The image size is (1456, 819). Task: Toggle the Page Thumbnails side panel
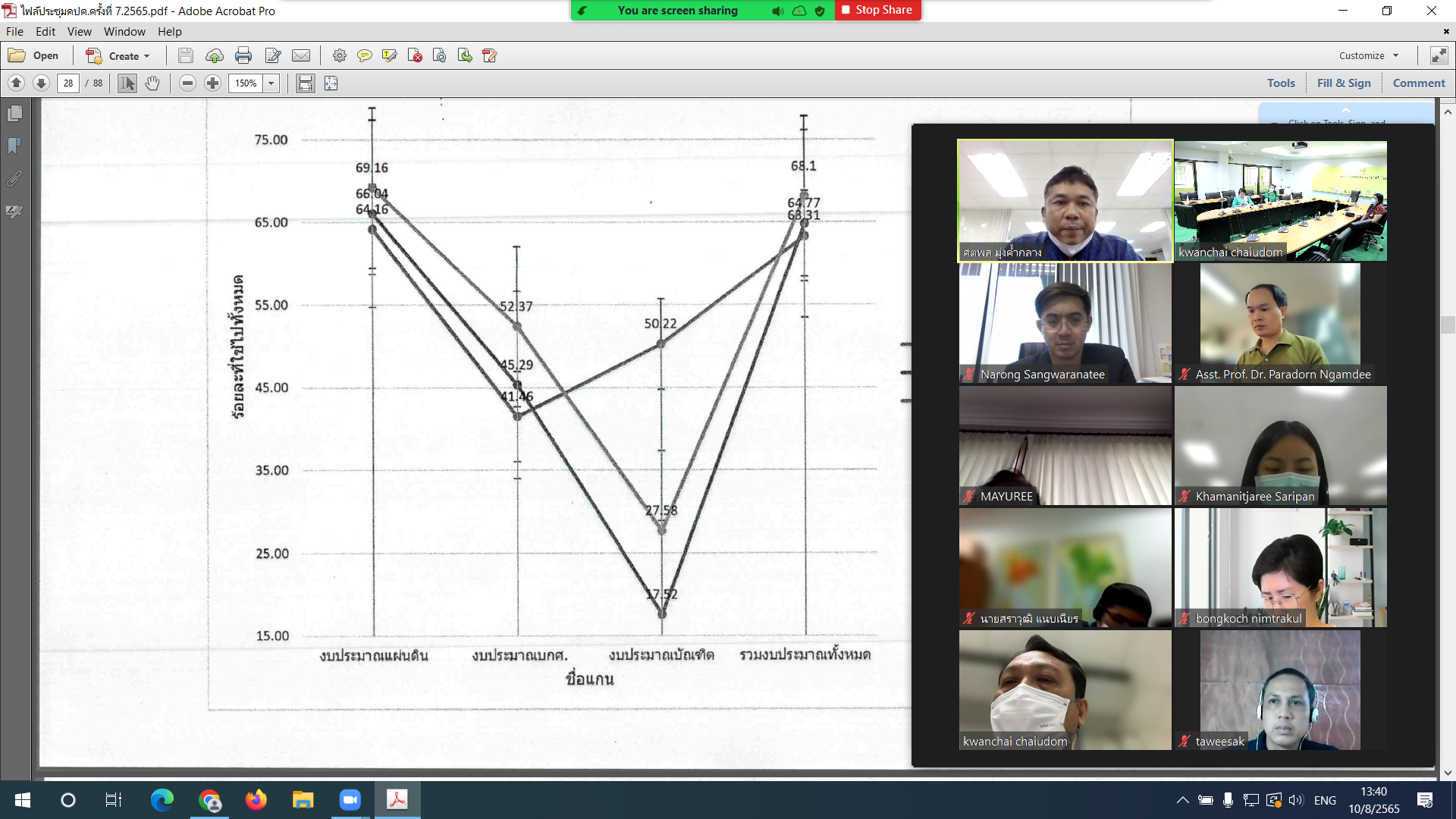click(14, 114)
